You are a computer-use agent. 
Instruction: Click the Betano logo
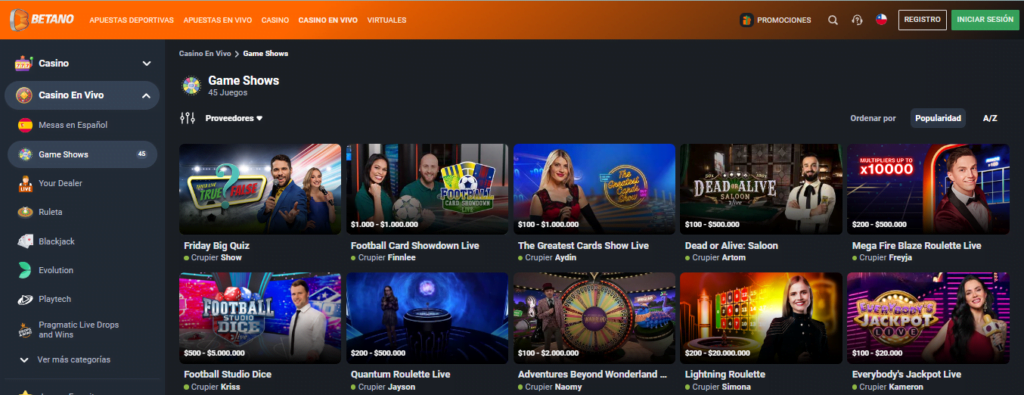coord(42,20)
